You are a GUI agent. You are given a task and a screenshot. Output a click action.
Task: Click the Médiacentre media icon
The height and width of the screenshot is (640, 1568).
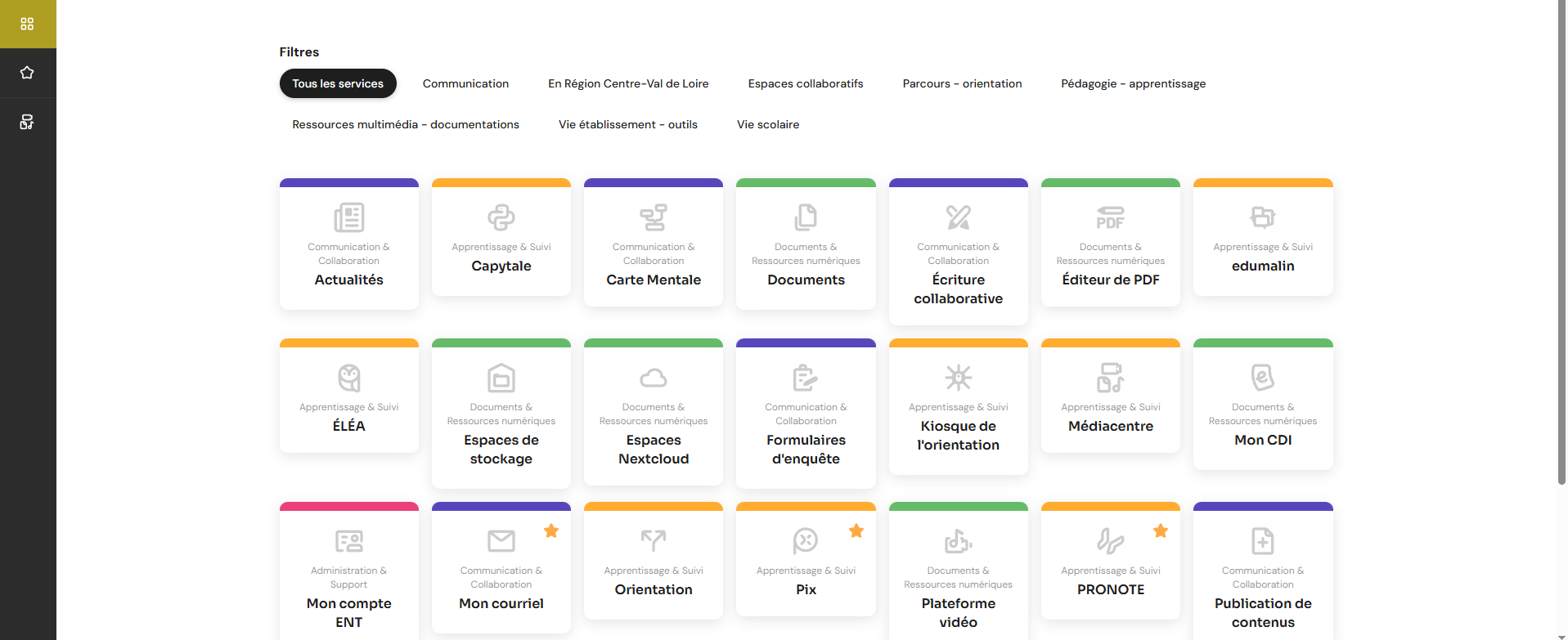1111,378
